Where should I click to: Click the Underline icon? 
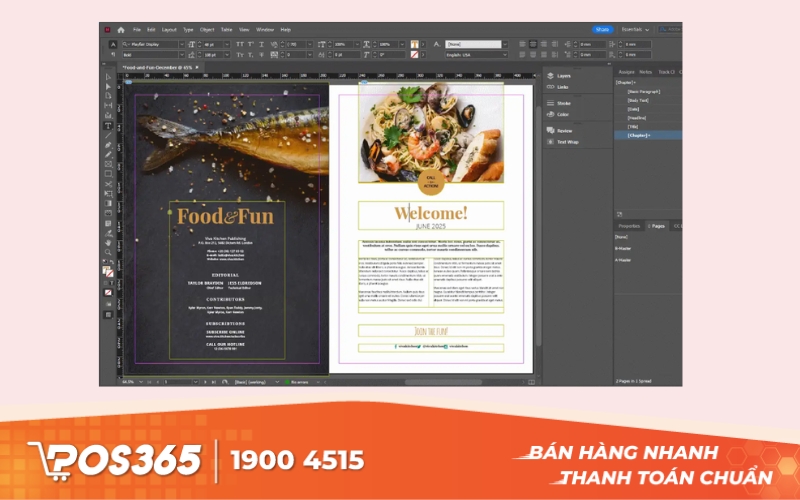point(261,44)
